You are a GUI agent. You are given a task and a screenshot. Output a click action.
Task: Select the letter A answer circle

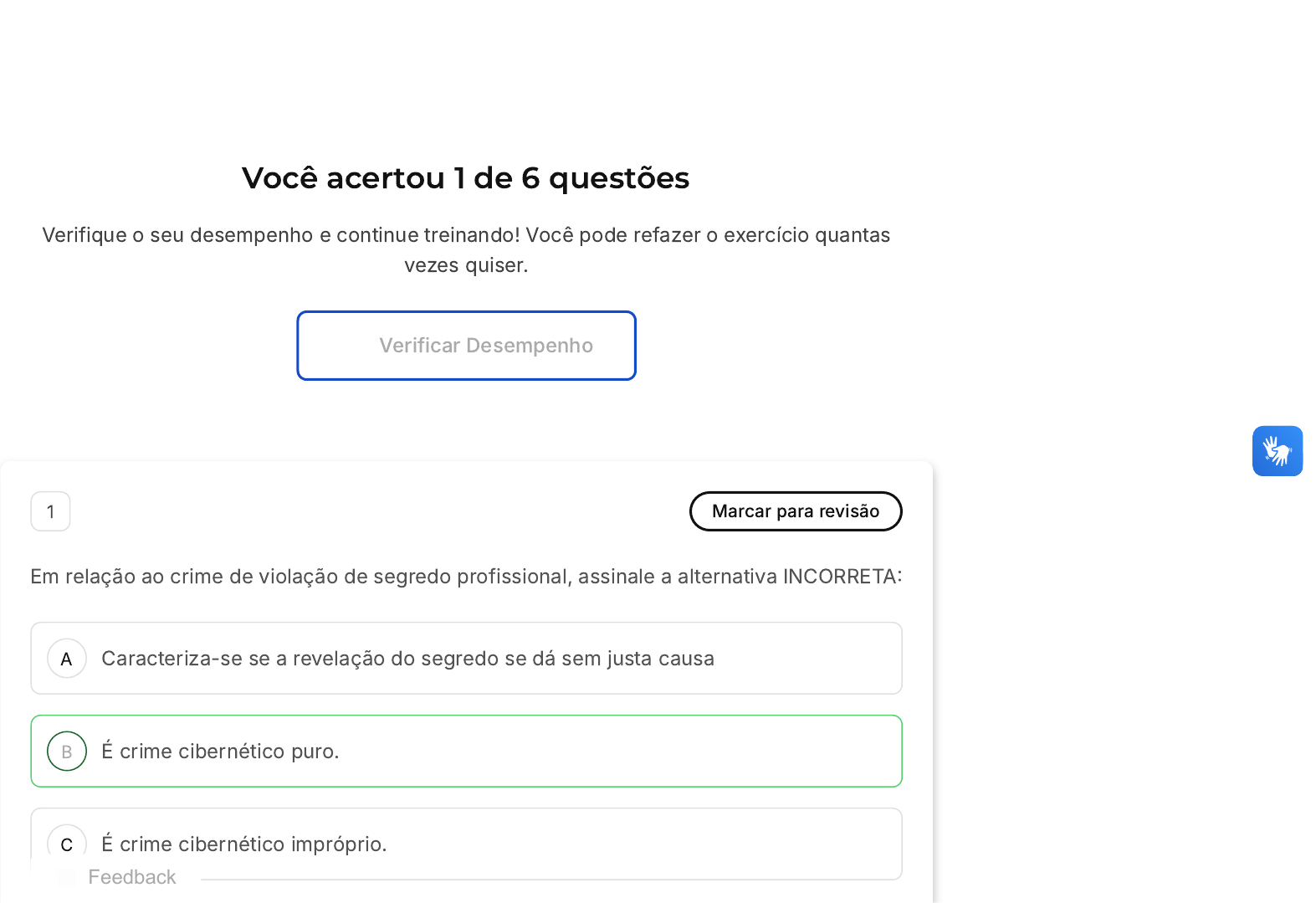point(67,659)
